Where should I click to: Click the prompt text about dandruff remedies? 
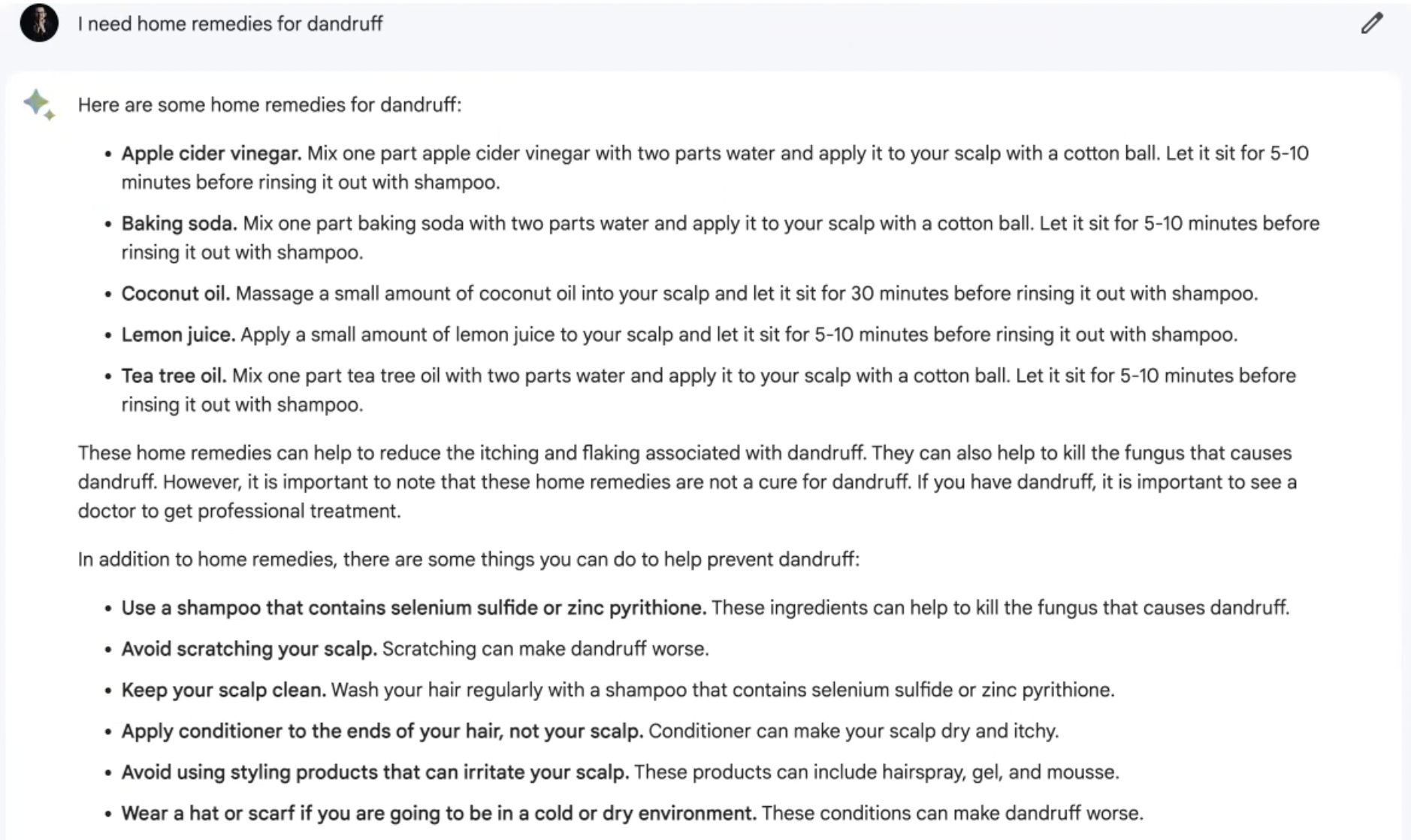(230, 24)
